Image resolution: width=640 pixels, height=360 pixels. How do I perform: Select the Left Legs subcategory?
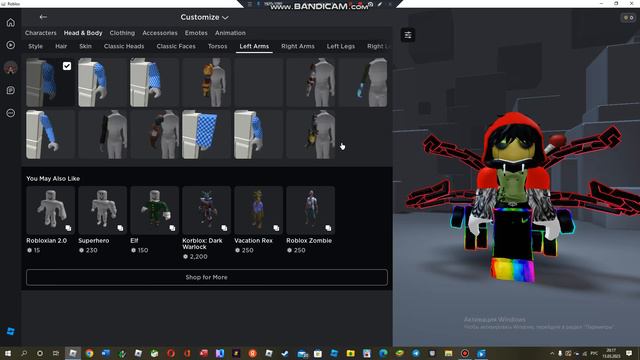coord(340,46)
